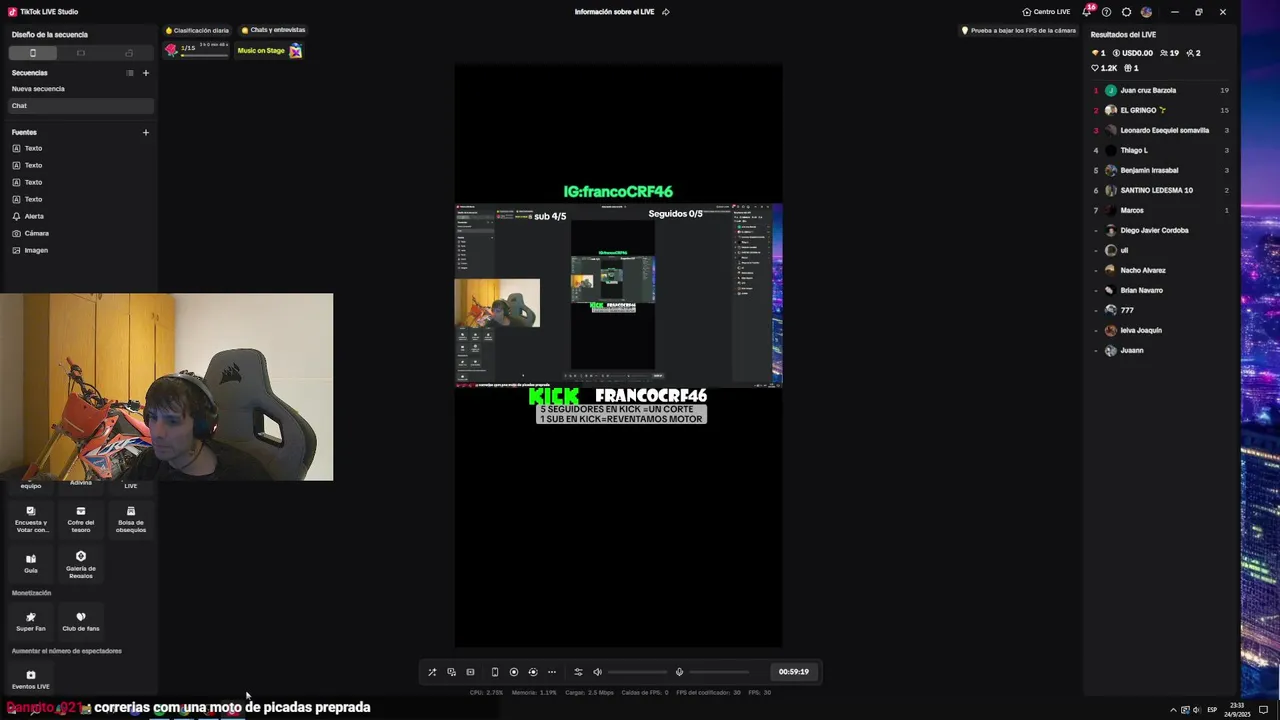The image size is (1280, 720).
Task: Click the replay capture icon
Action: click(533, 672)
